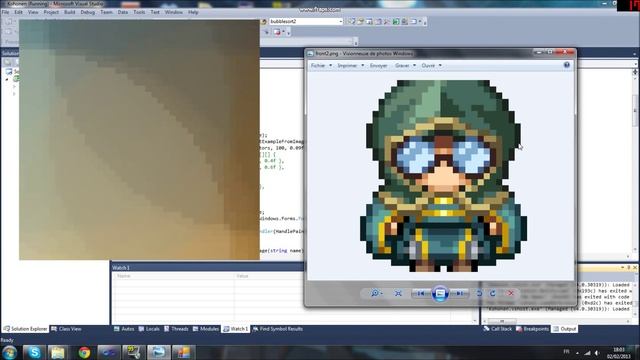Start the slideshow in Photo Viewer
Screen dimensions: 640x360
pyautogui.click(x=440, y=293)
